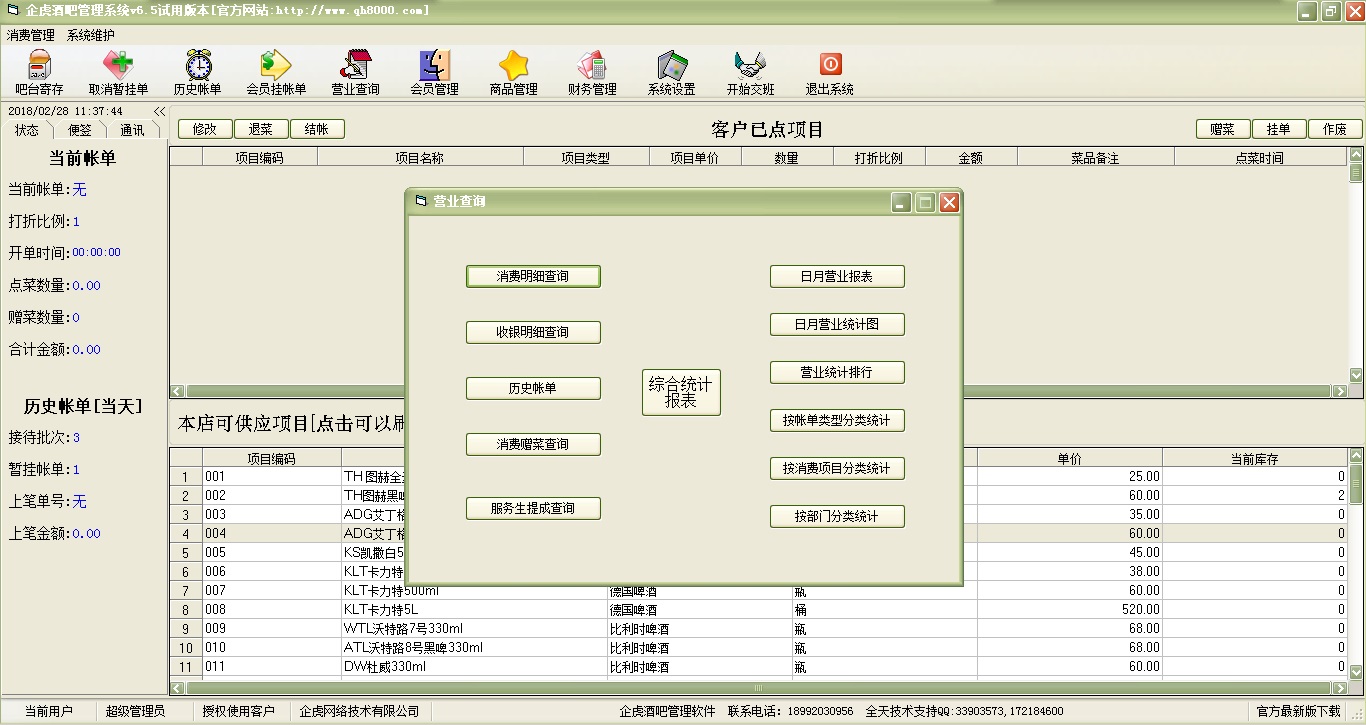Open the 系统维护 menu
Screen dimensions: 1366x725
(x=91, y=35)
